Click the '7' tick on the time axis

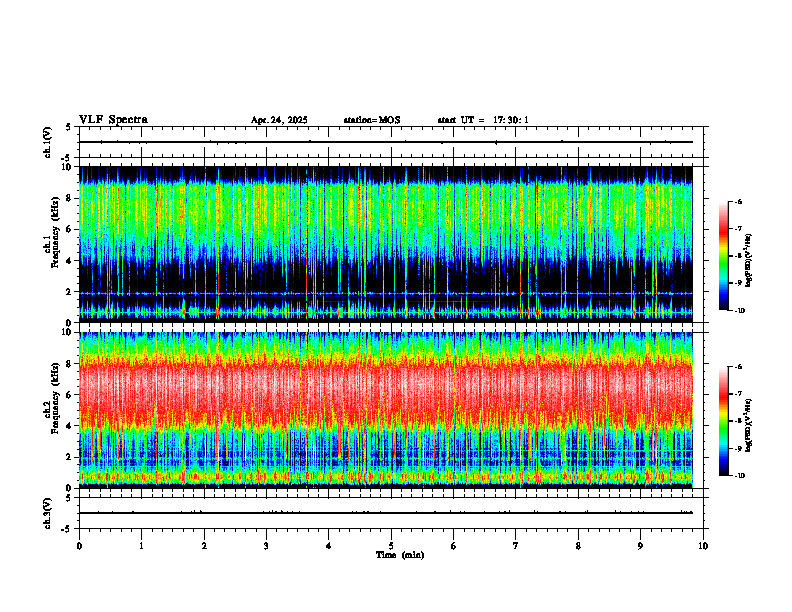tap(516, 546)
